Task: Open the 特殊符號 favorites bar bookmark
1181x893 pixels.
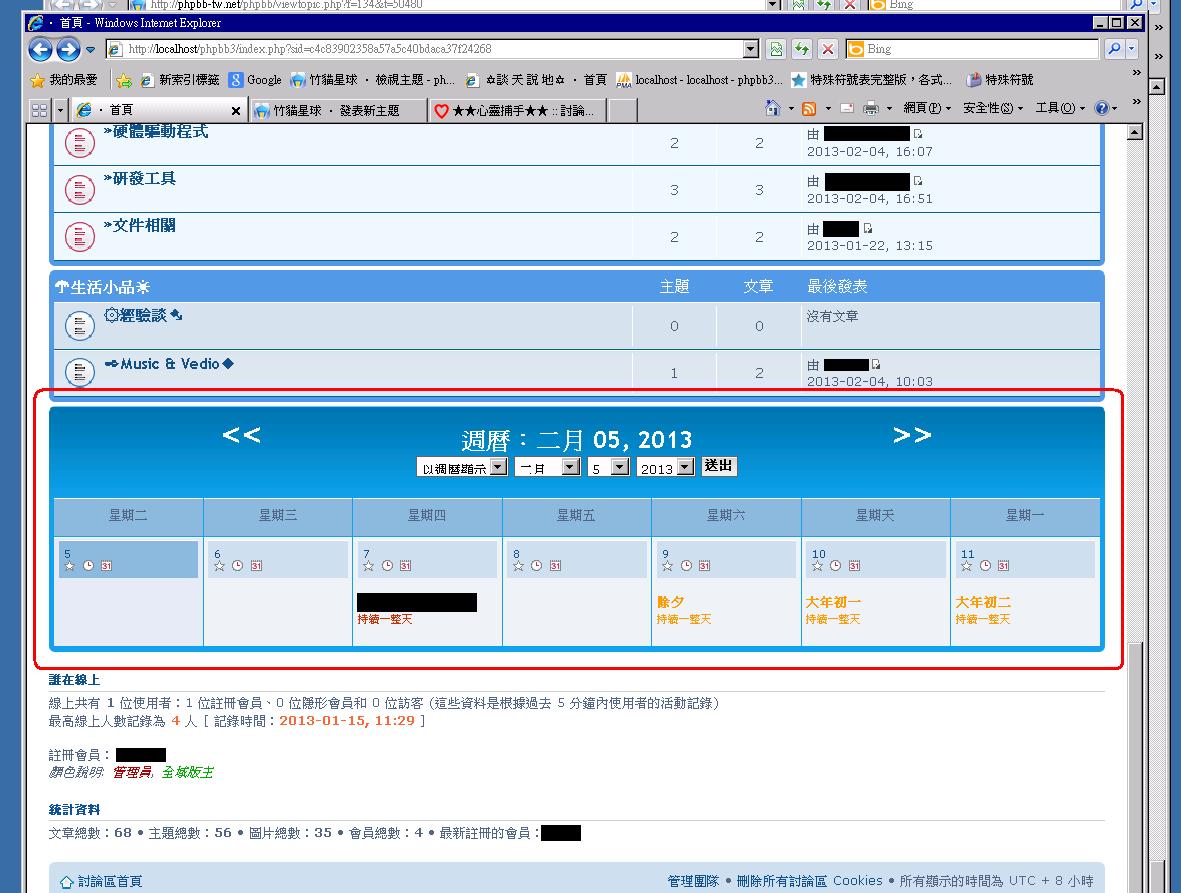Action: (999, 80)
